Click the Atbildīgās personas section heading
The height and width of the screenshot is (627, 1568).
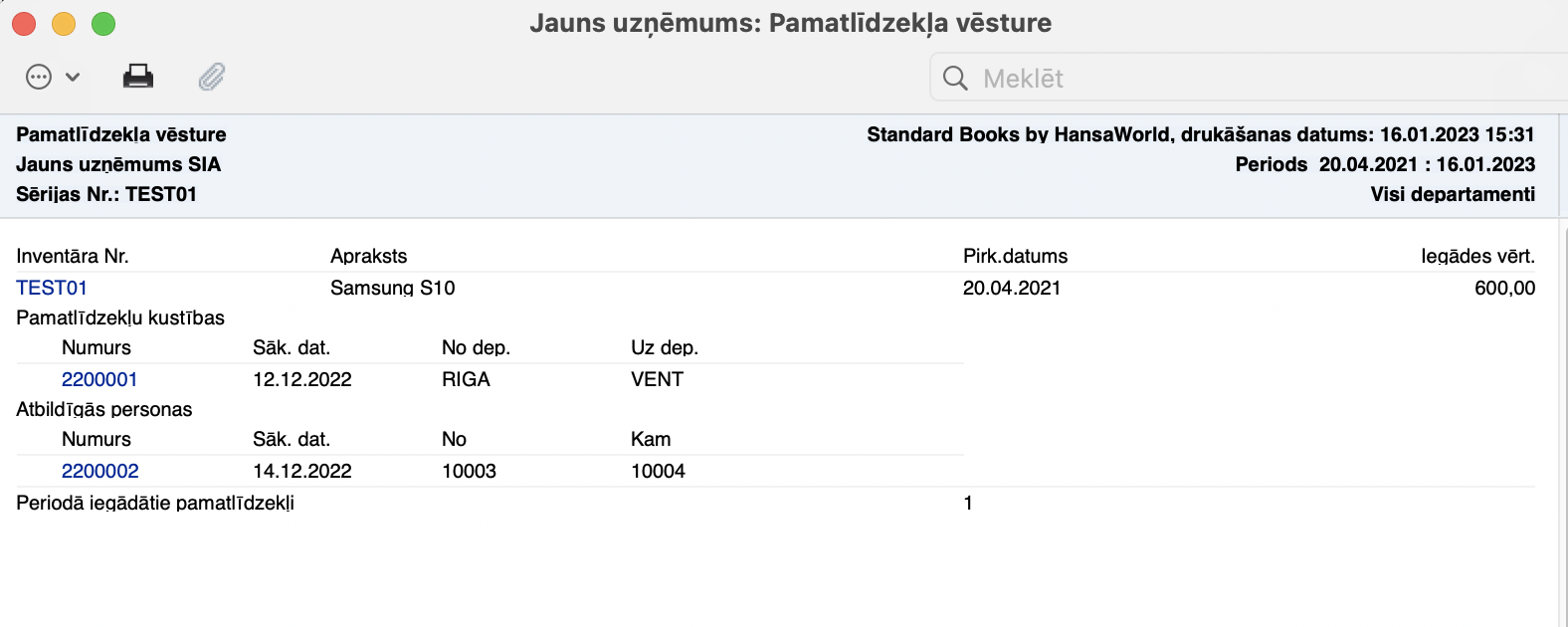click(x=104, y=410)
